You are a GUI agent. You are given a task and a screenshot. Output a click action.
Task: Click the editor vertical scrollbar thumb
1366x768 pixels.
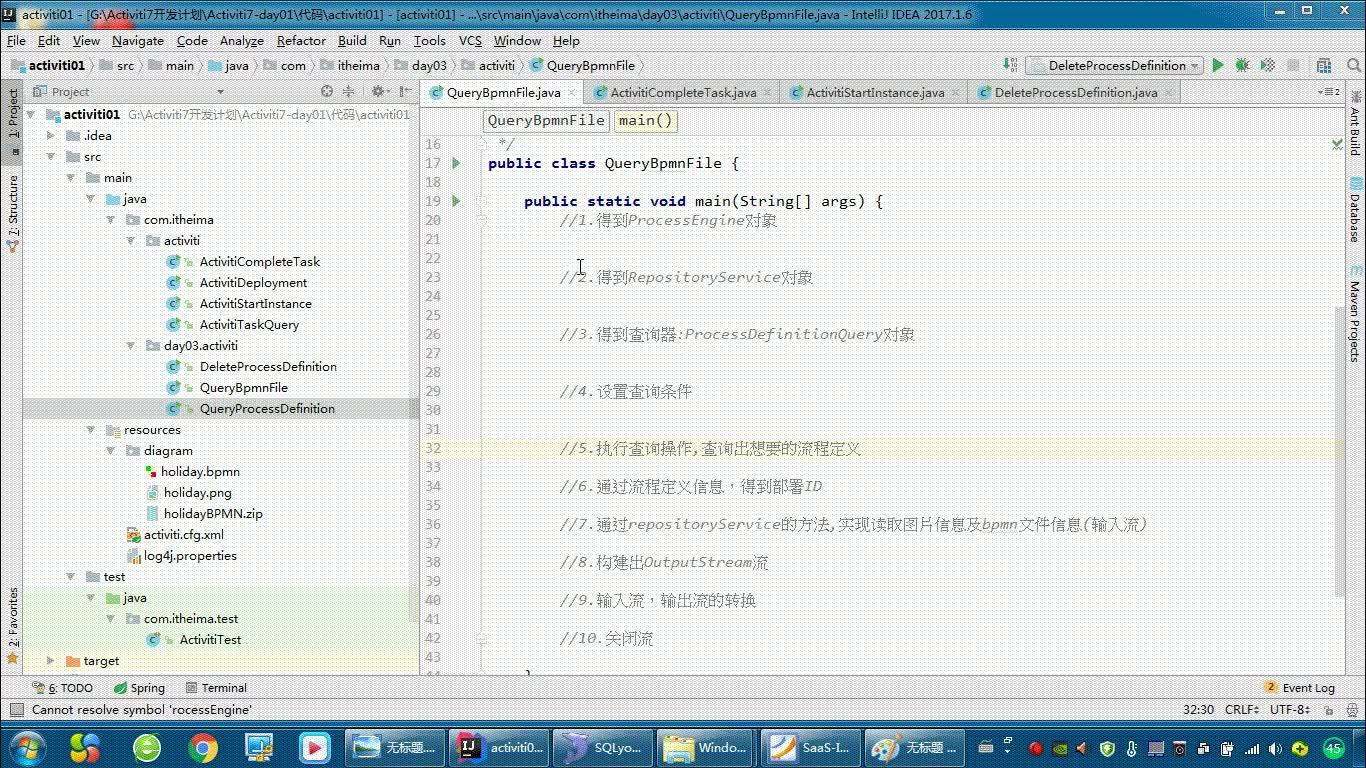click(1339, 450)
